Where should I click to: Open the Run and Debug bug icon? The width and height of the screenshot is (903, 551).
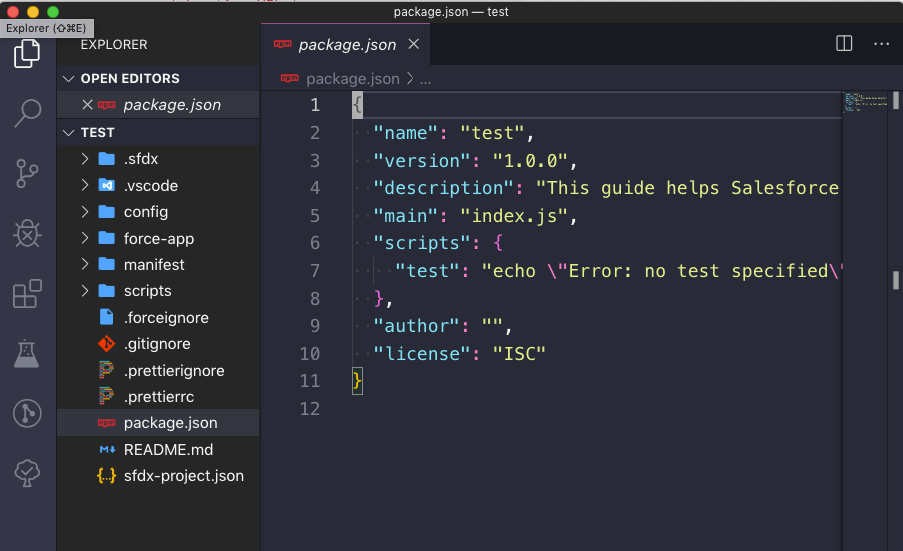coord(27,234)
